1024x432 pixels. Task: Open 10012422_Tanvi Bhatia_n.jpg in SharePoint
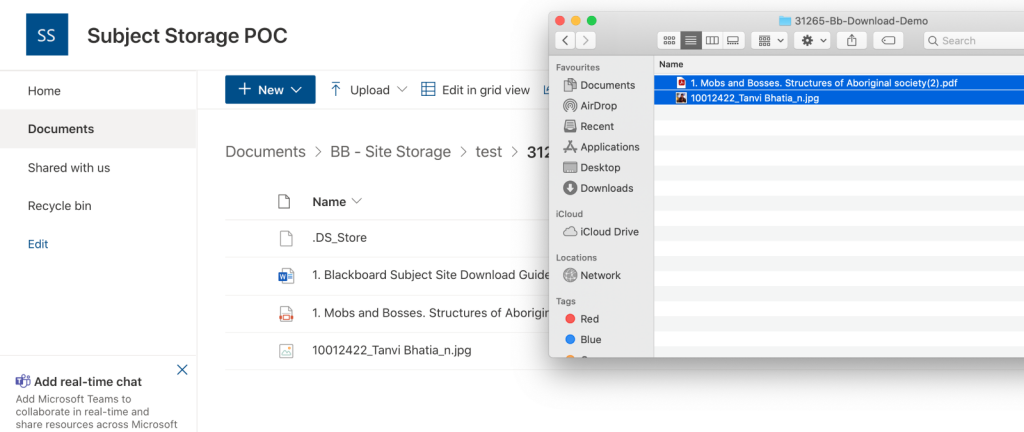[392, 350]
